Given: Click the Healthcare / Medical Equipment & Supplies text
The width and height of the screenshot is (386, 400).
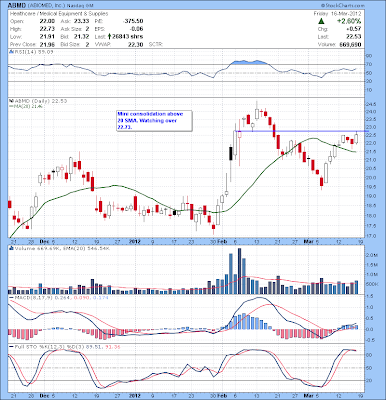Looking at the screenshot, I should tap(59, 14).
